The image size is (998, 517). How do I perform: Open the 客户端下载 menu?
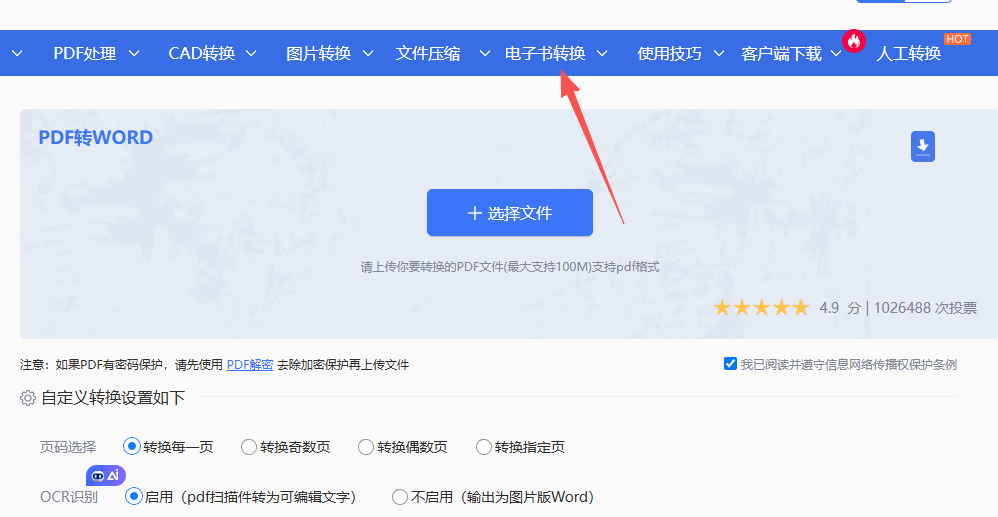point(781,53)
